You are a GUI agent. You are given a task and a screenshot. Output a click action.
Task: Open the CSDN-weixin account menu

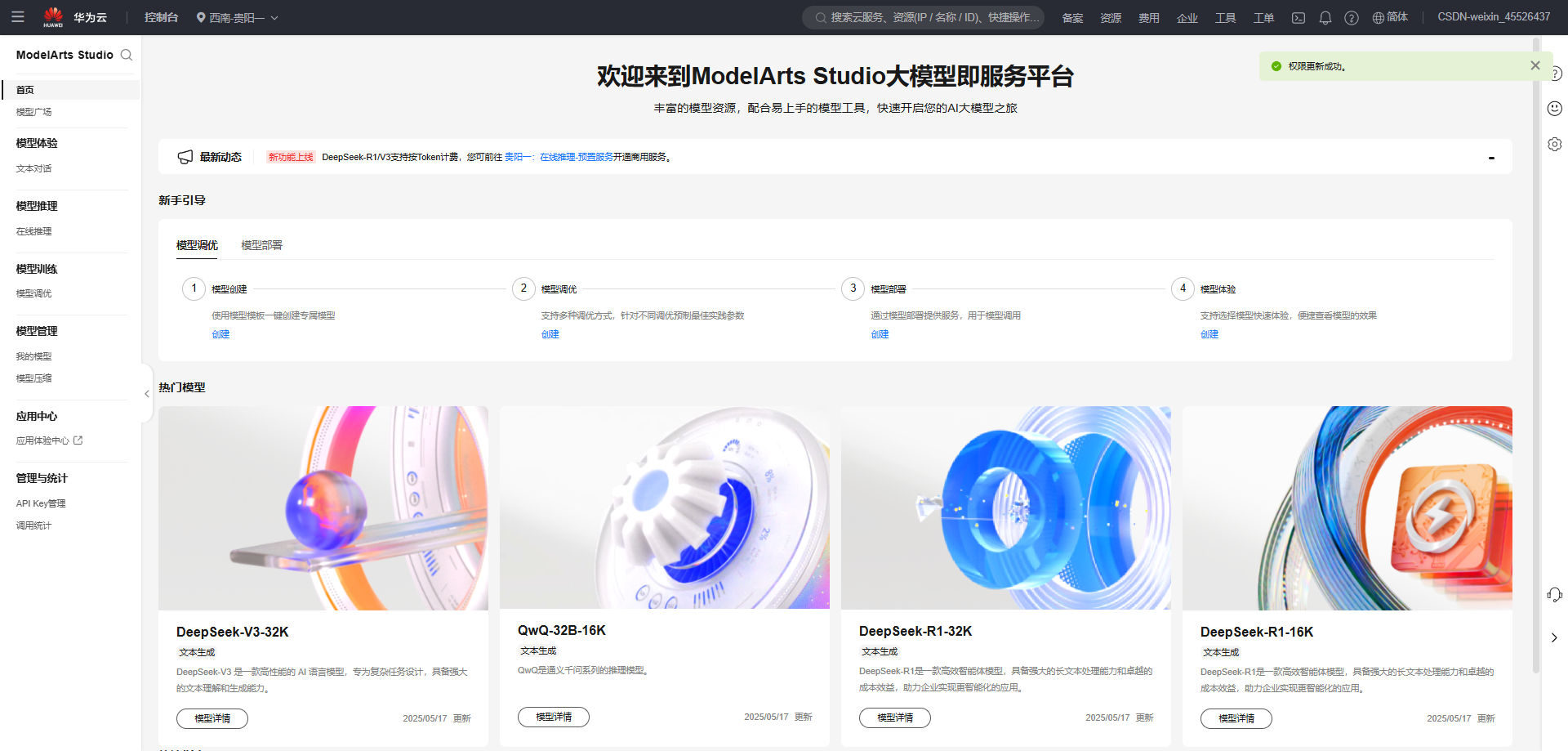(x=1494, y=17)
